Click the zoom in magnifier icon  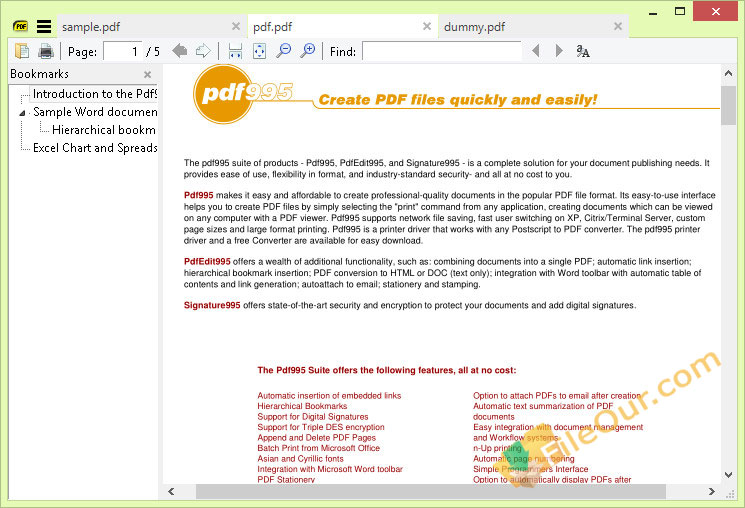tap(308, 50)
